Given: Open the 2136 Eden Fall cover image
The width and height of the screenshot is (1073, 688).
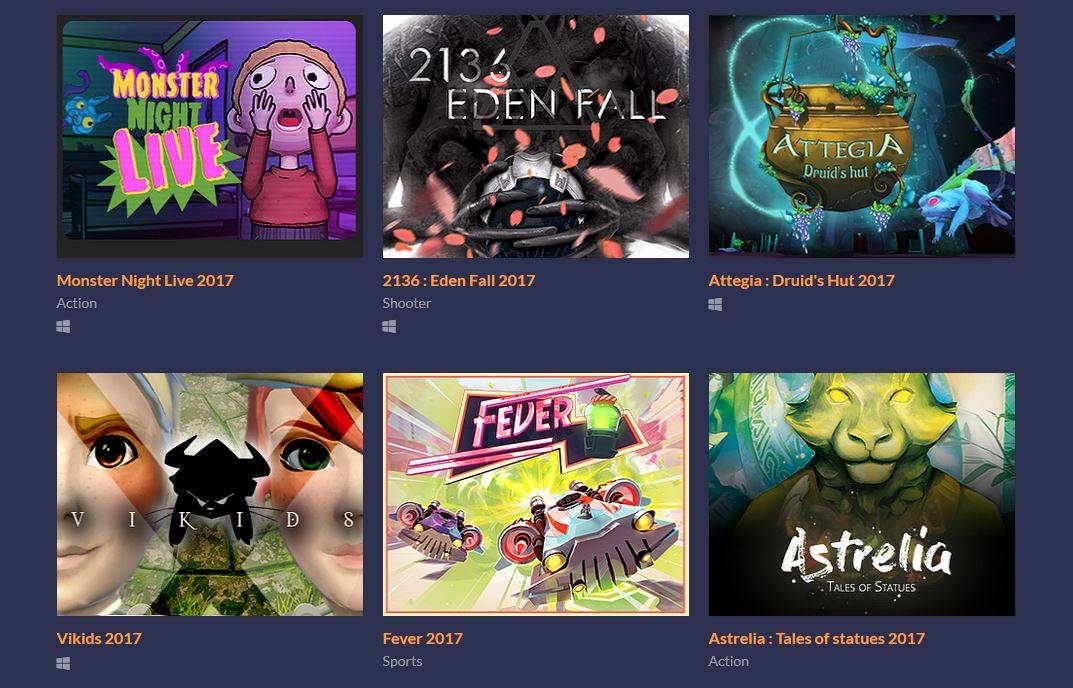Looking at the screenshot, I should click(536, 136).
